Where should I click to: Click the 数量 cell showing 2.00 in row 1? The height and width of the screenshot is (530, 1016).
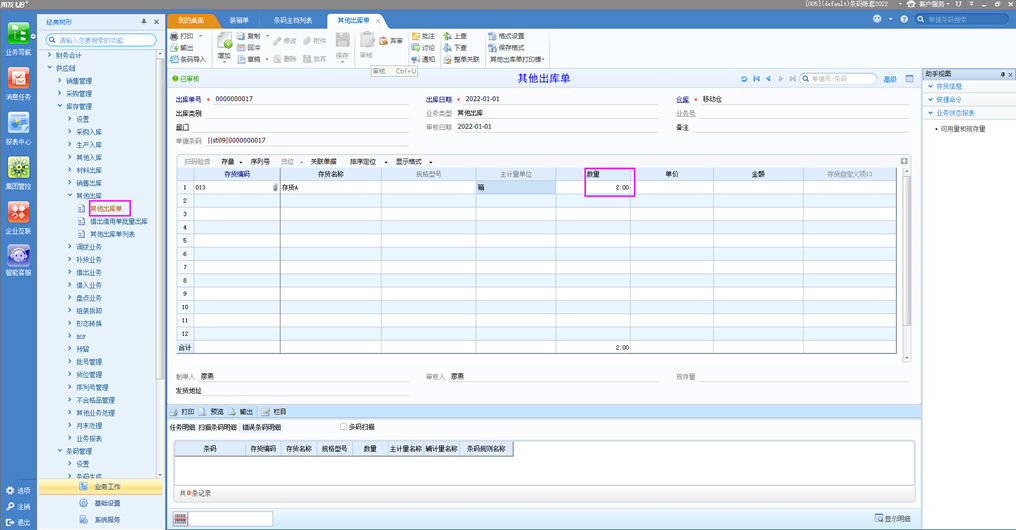[593, 187]
